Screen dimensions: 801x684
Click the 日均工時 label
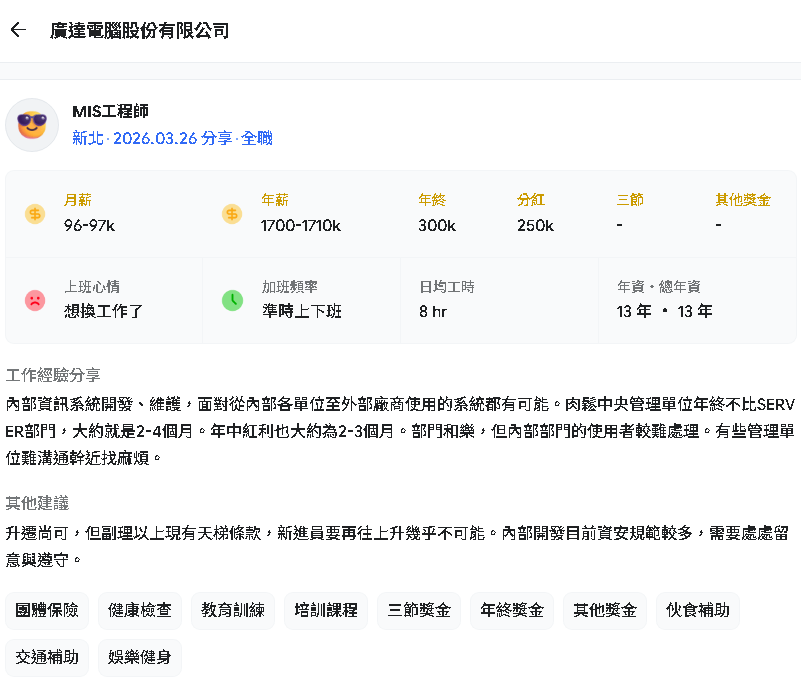click(447, 287)
